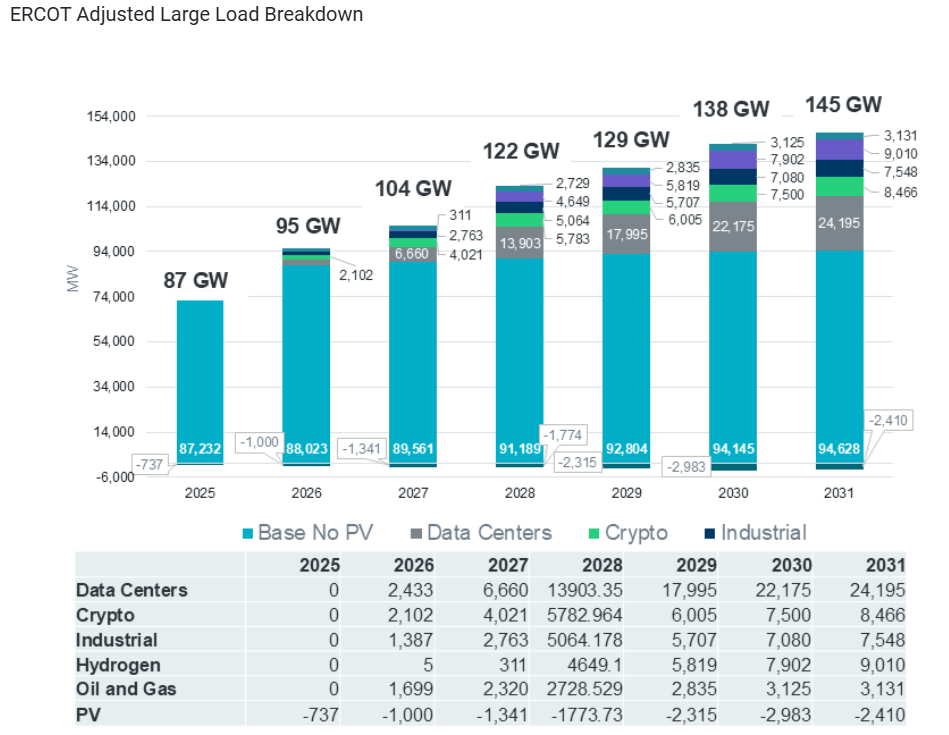Image resolution: width=949 pixels, height=735 pixels.
Task: Select the Crypto legend label
Action: click(636, 533)
